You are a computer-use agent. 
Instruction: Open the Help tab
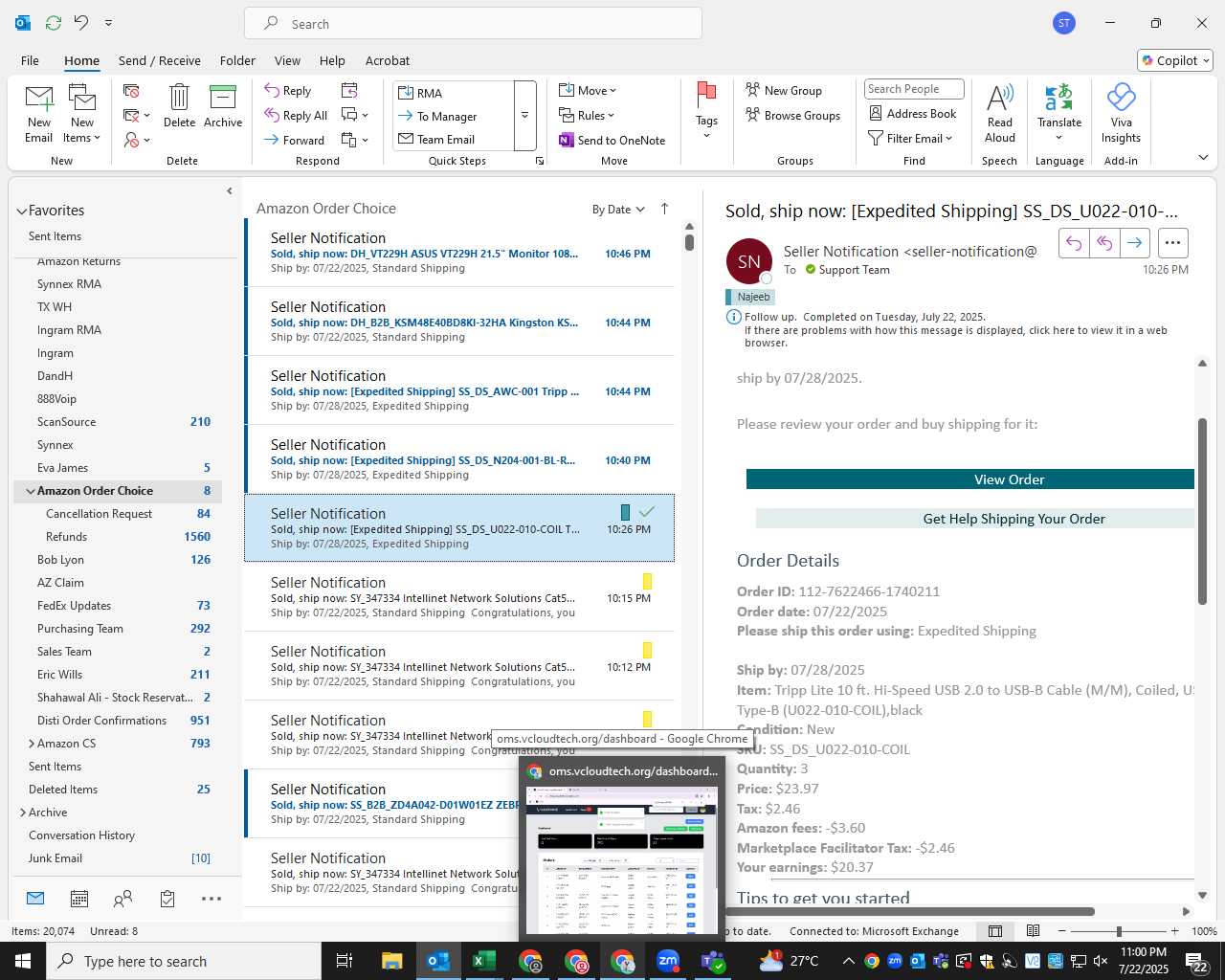[332, 60]
